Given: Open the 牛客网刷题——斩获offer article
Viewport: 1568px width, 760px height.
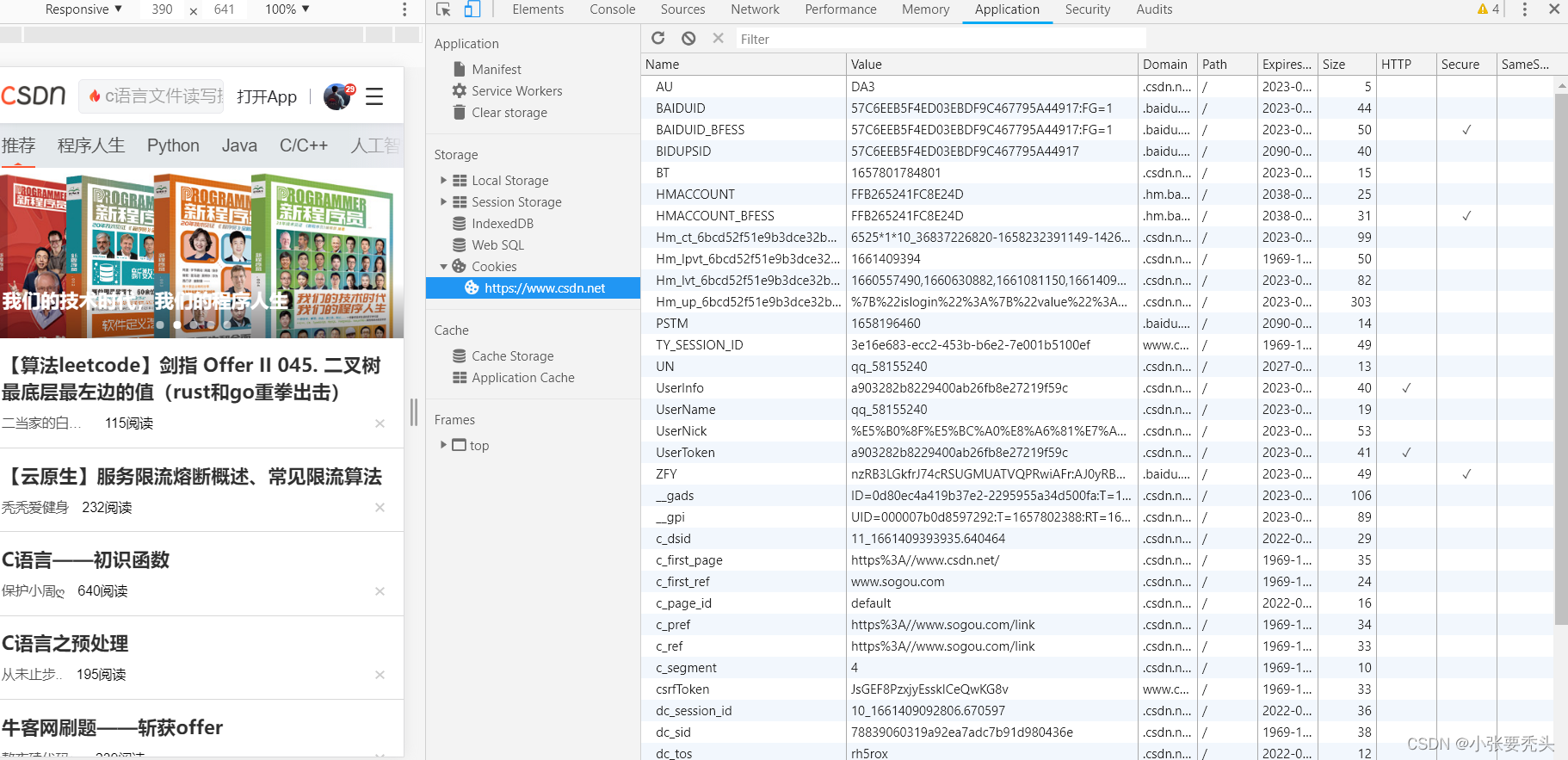Looking at the screenshot, I should (x=113, y=728).
